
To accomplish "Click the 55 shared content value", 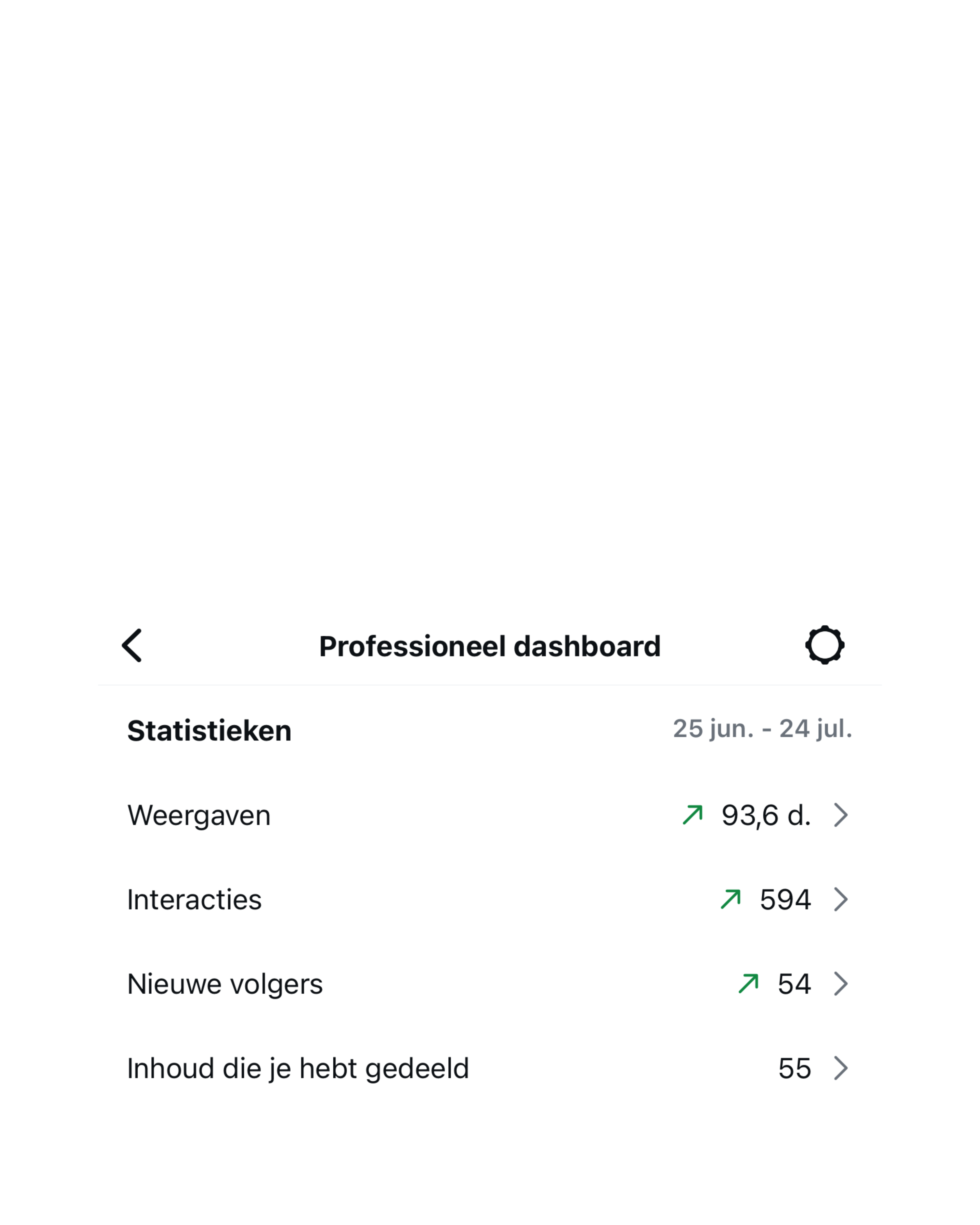I will 794,1068.
